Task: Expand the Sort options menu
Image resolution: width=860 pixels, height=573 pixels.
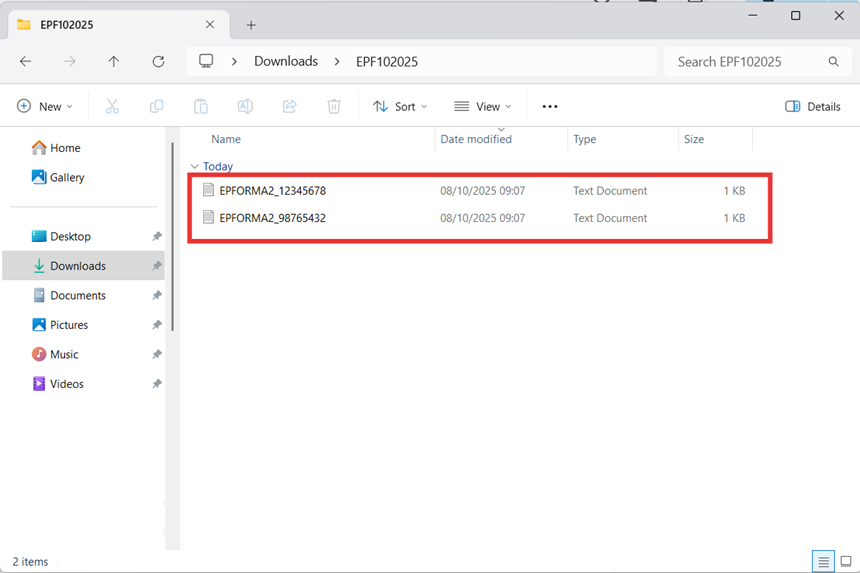Action: 400,106
